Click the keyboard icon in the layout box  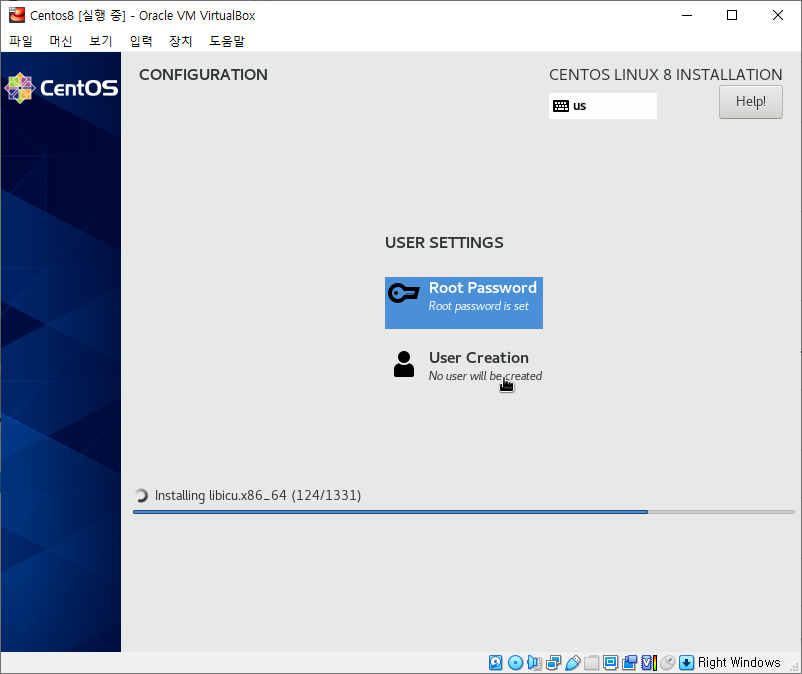coord(561,106)
